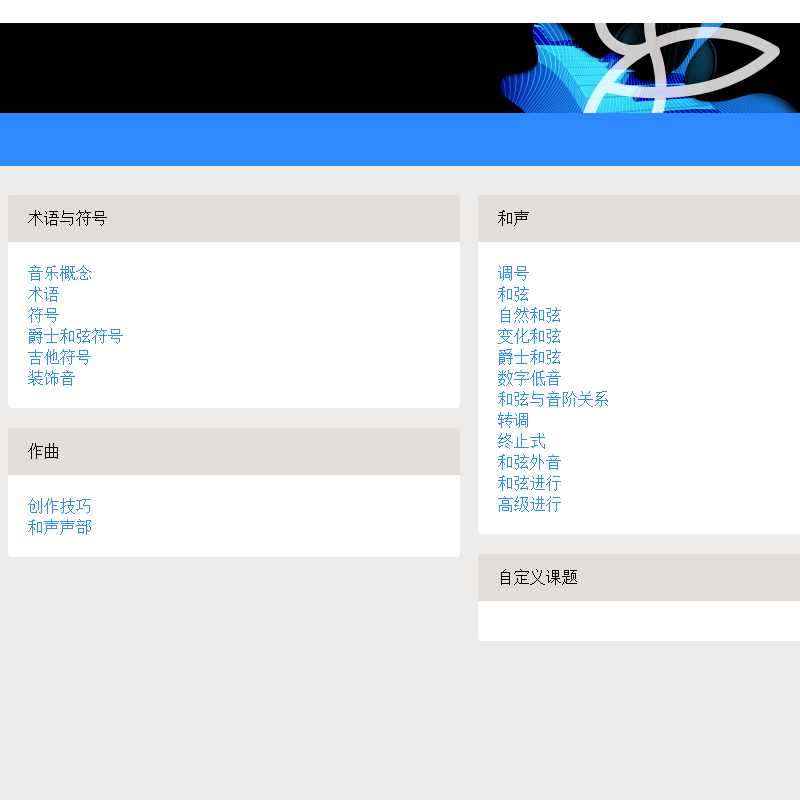
Task: Click the 术语与符号 panel header
Action: pyautogui.click(x=234, y=218)
